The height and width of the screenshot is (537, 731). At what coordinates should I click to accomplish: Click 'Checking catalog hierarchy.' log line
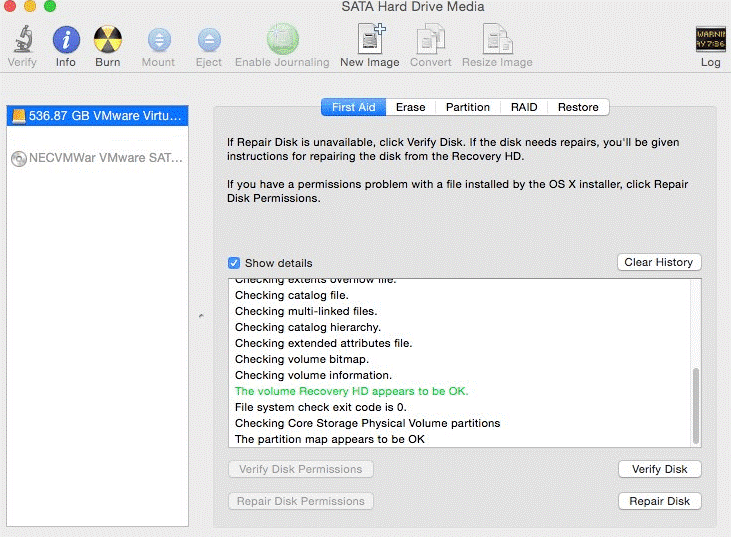[308, 327]
